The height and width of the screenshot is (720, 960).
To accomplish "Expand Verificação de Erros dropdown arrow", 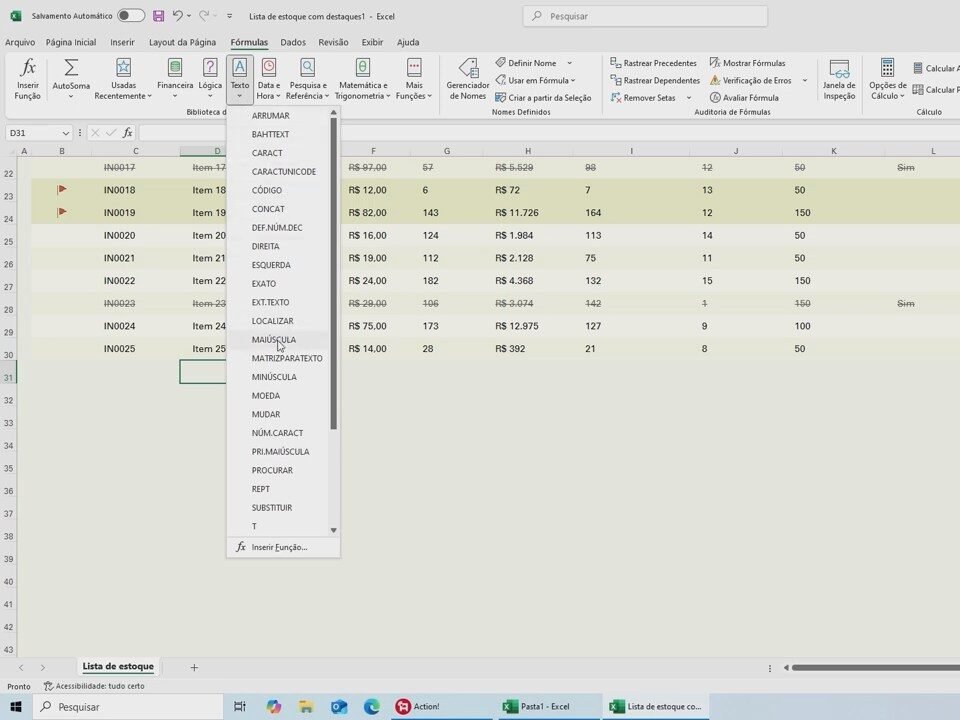I will (x=804, y=80).
